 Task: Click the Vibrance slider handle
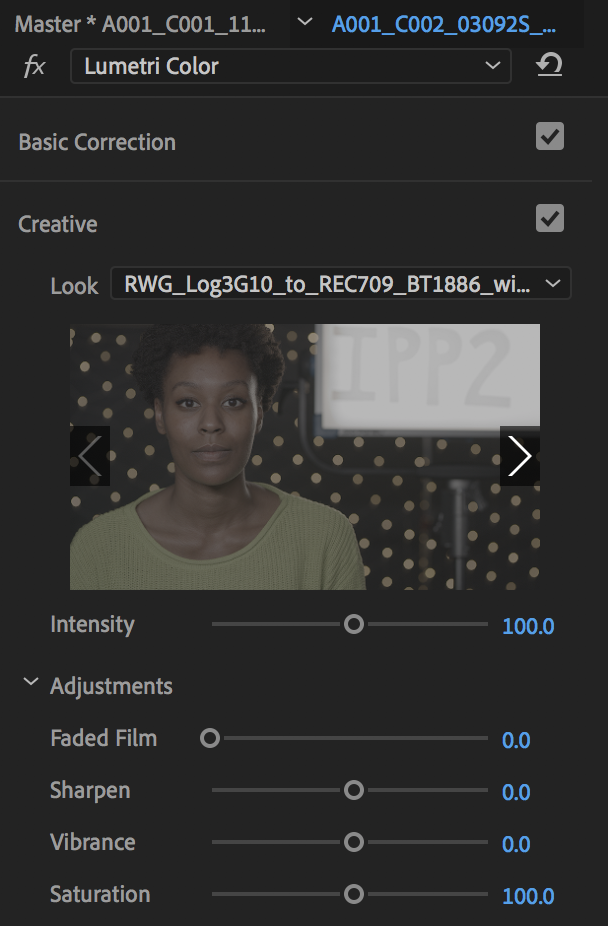[354, 842]
